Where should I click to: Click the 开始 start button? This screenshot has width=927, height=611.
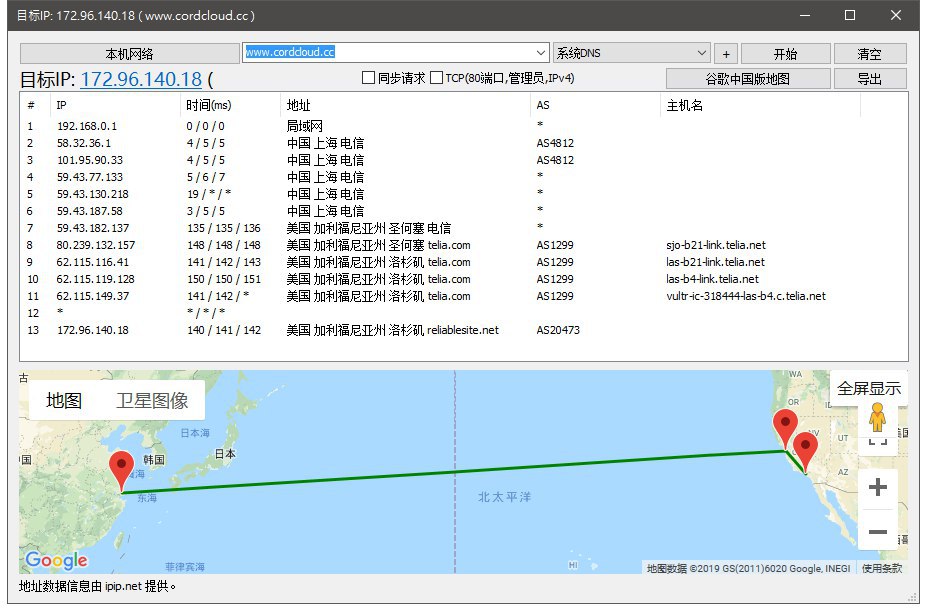[x=785, y=54]
